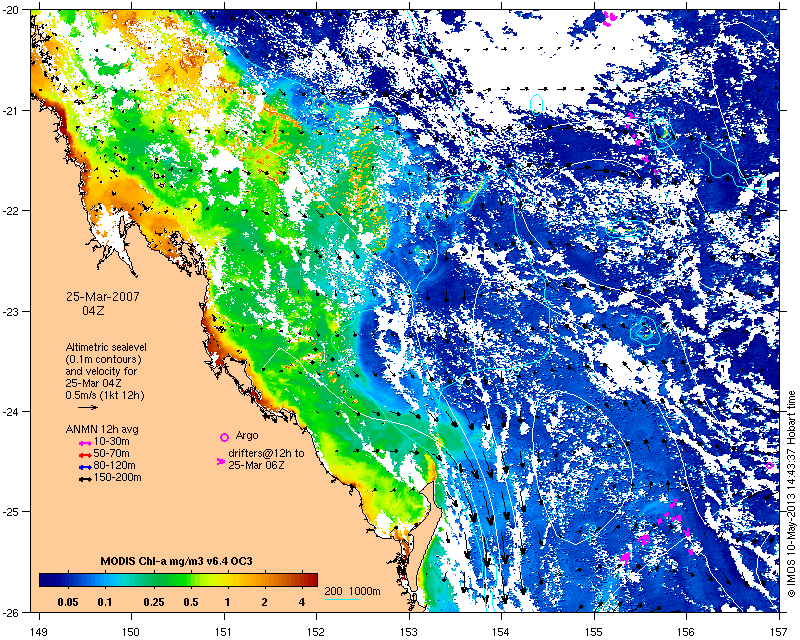Click the latitude axis label -25
Image resolution: width=800 pixels, height=640 pixels.
(x=10, y=512)
